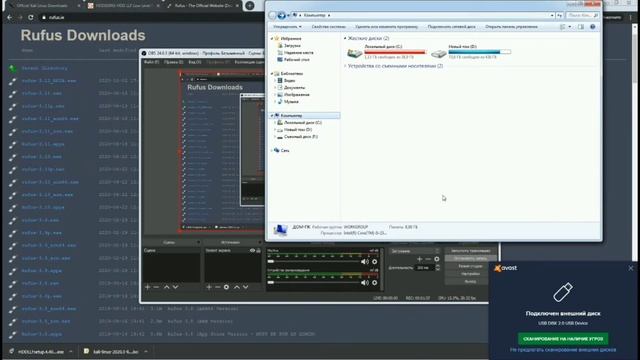Click OBS Start Streaming button
Screen dimensions: 640x360
pos(470,251)
